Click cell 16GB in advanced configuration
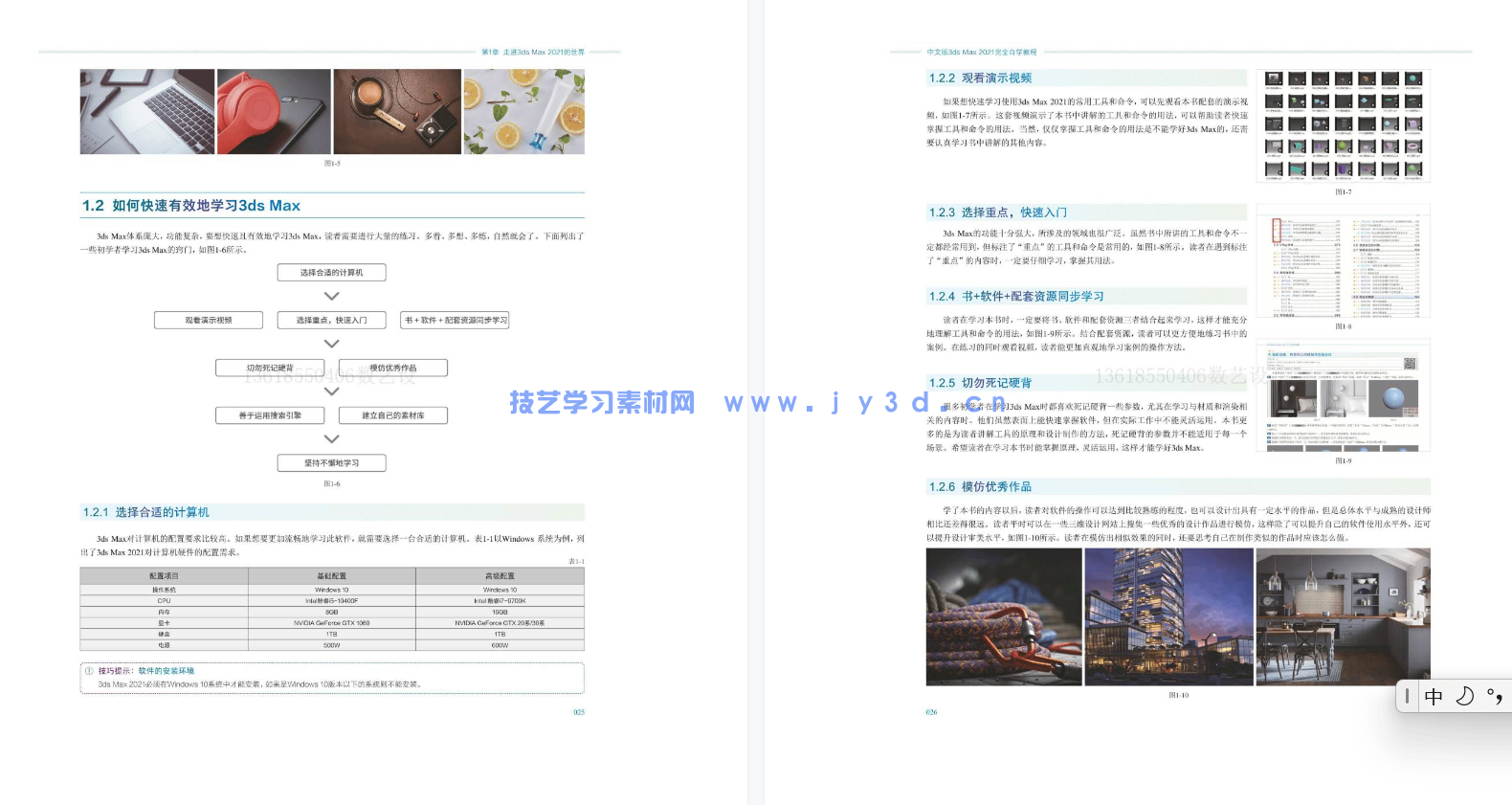 click(500, 612)
